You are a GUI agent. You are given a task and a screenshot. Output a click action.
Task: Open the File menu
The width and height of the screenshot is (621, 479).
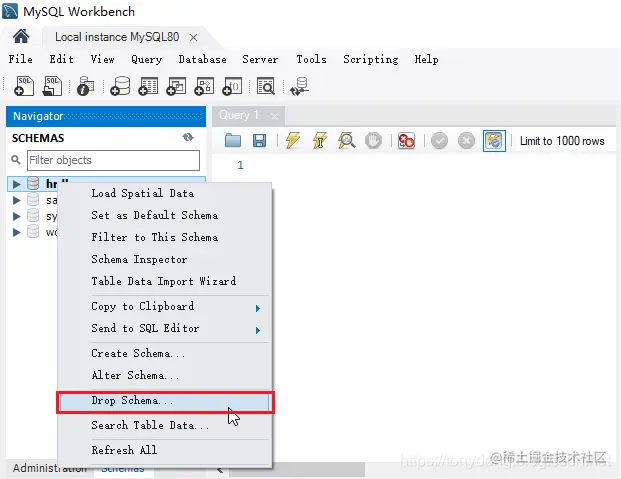pos(21,59)
